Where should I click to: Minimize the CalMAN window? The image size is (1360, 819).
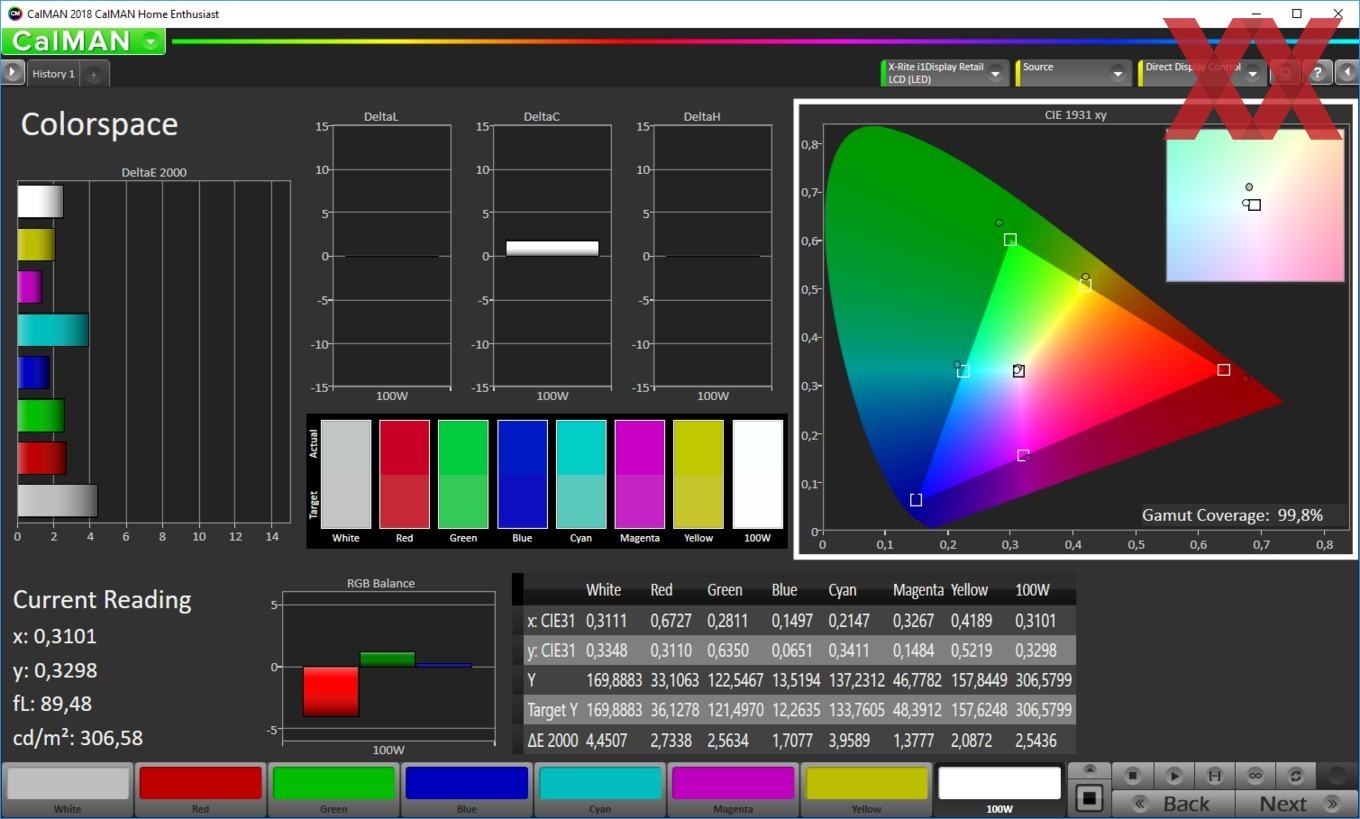tap(1255, 13)
